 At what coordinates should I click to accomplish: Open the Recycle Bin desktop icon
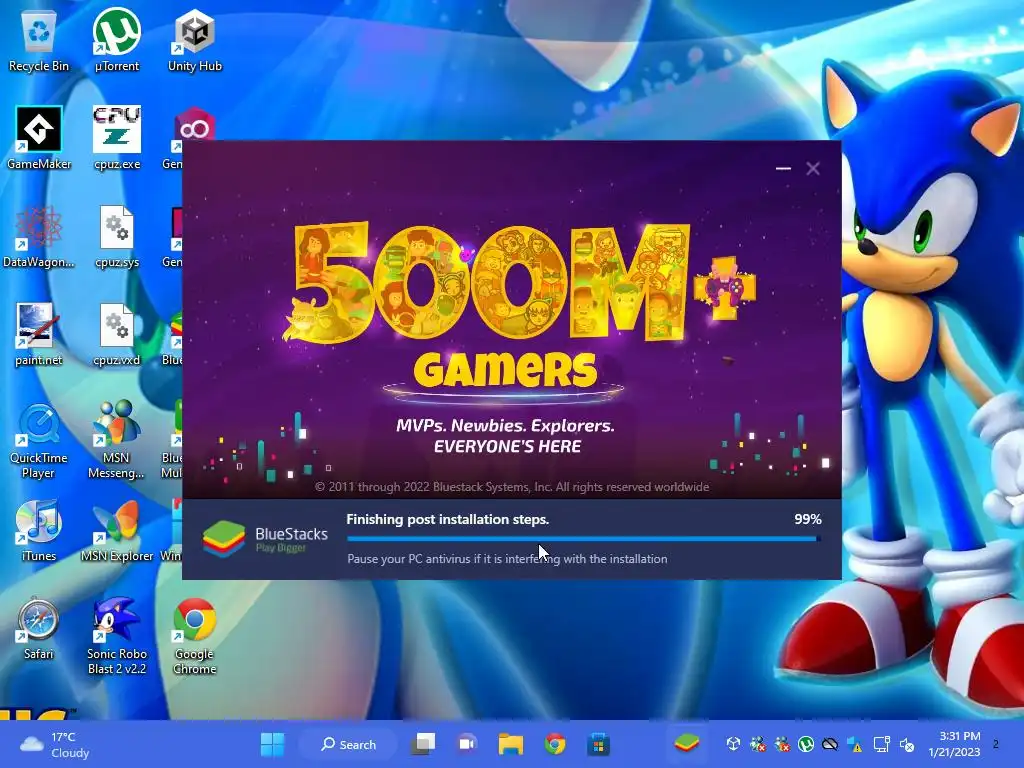39,41
